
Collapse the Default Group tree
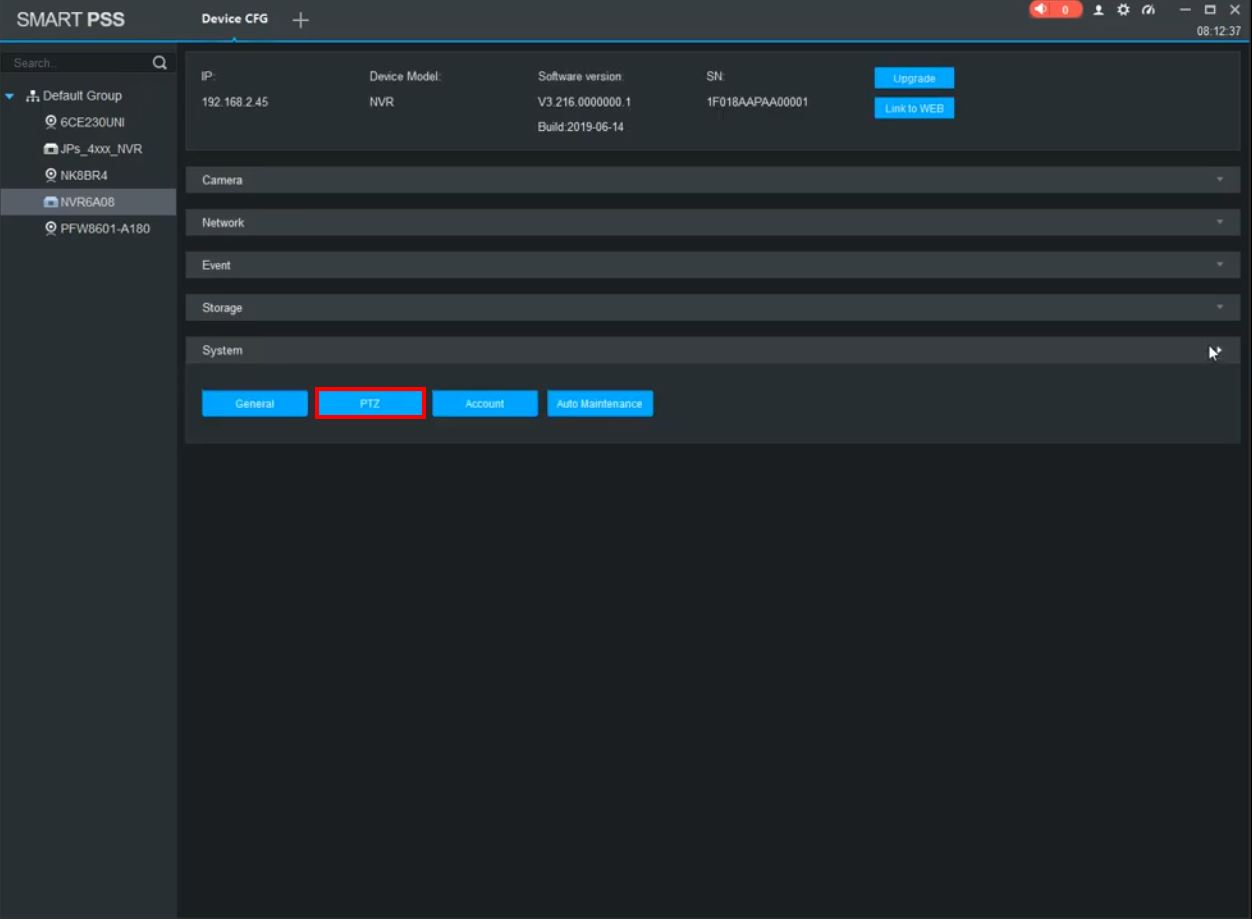pyautogui.click(x=10, y=96)
